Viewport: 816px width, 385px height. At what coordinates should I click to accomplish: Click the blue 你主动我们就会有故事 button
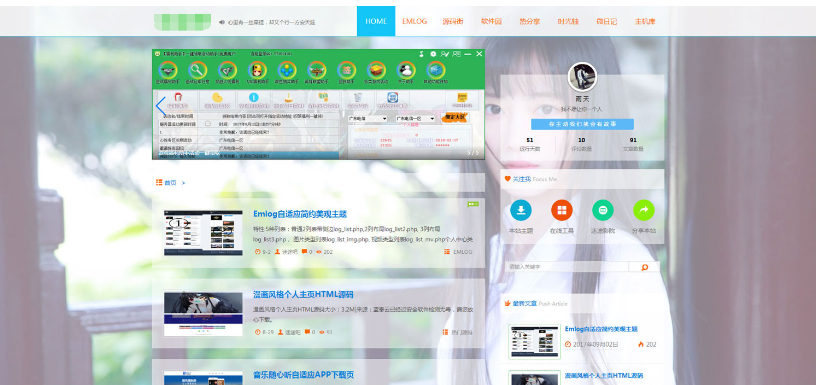click(582, 124)
